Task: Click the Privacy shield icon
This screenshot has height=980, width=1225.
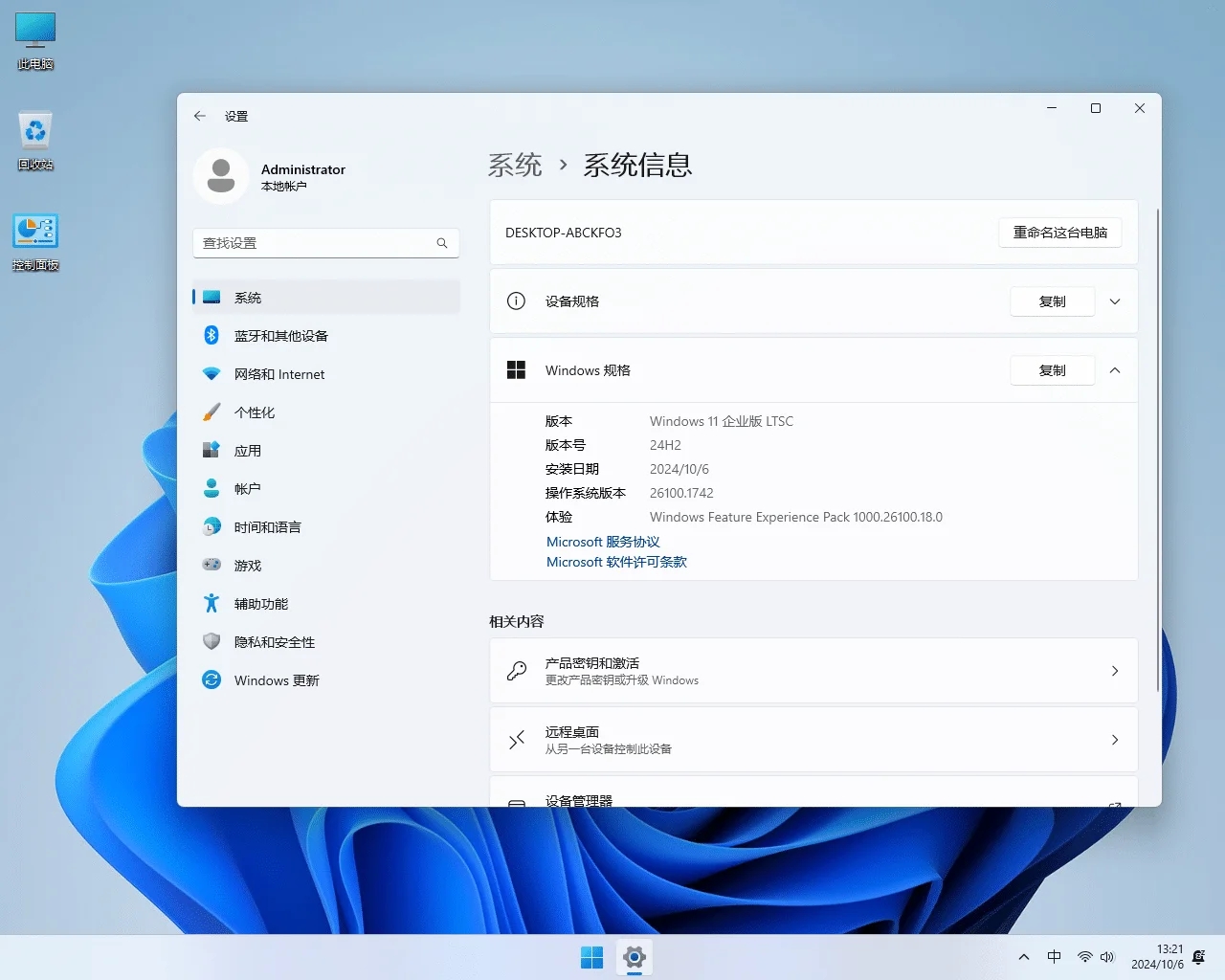Action: point(212,641)
